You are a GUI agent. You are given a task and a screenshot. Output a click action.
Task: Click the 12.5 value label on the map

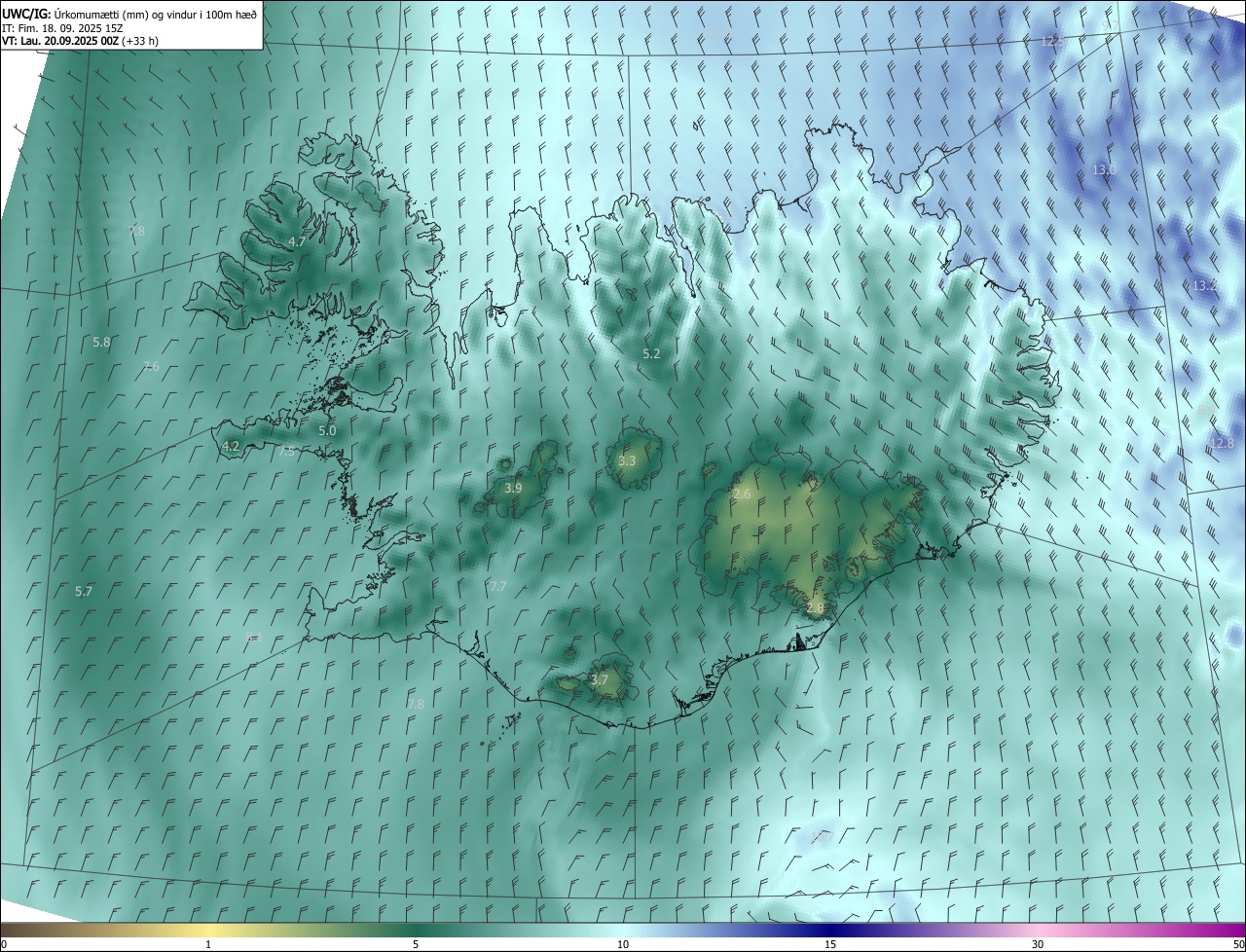[x=1052, y=42]
